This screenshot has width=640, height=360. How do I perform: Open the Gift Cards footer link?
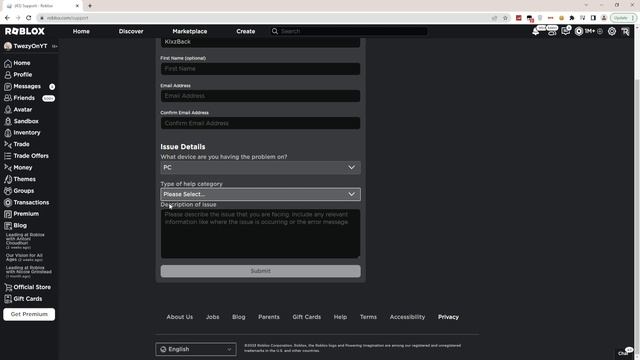pos(307,317)
